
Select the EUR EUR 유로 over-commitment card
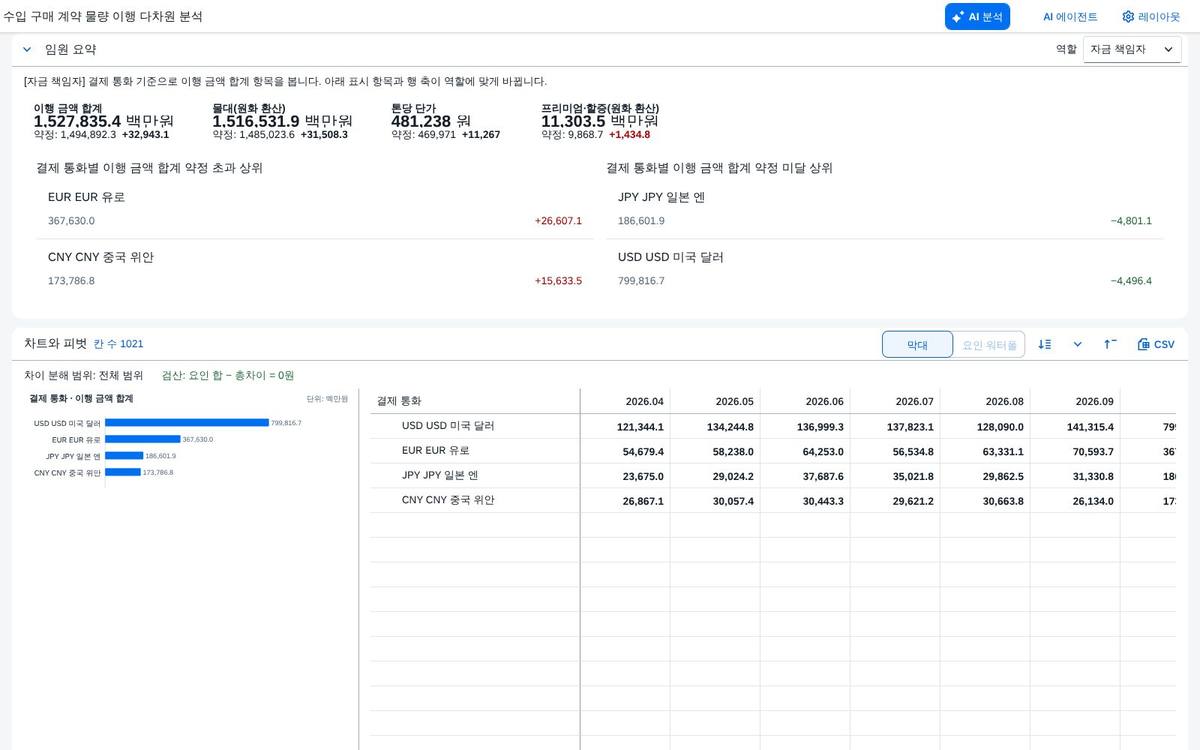click(x=316, y=209)
